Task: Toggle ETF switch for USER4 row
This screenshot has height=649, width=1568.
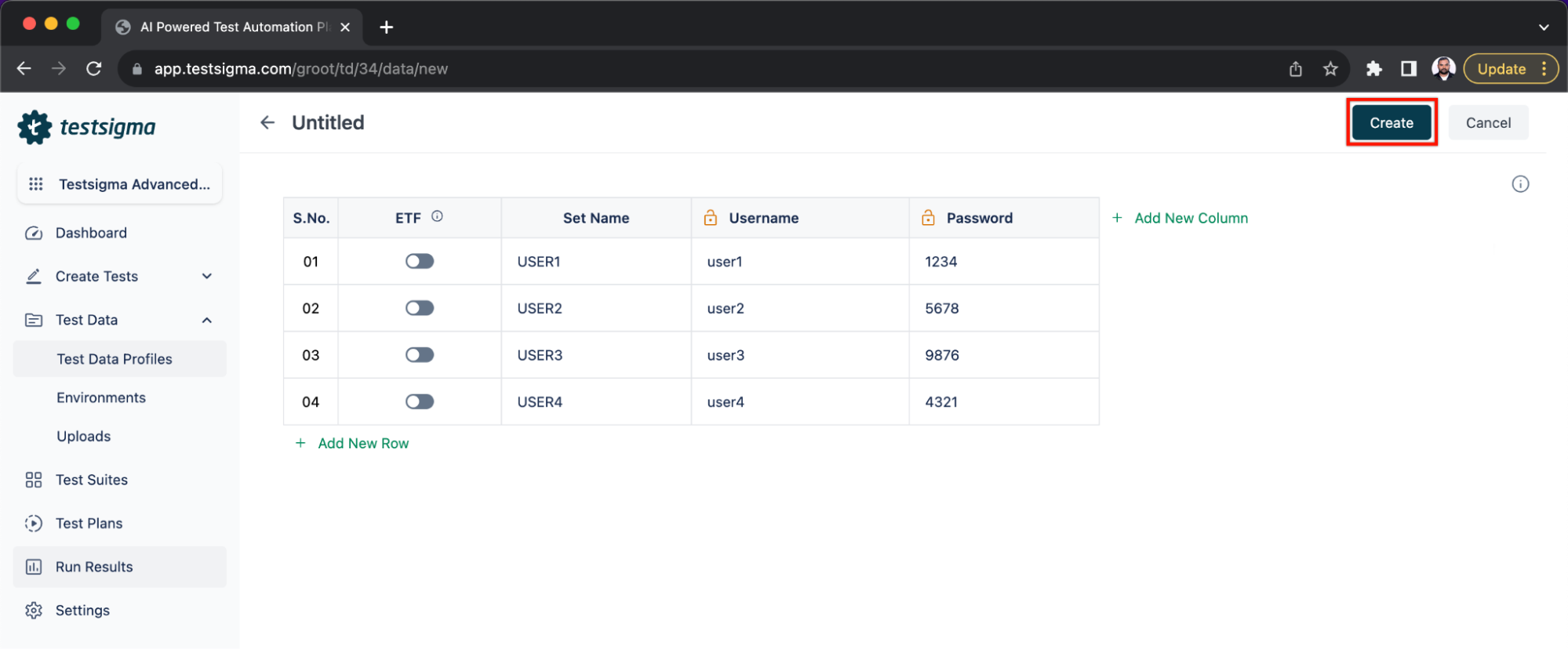Action: point(420,401)
